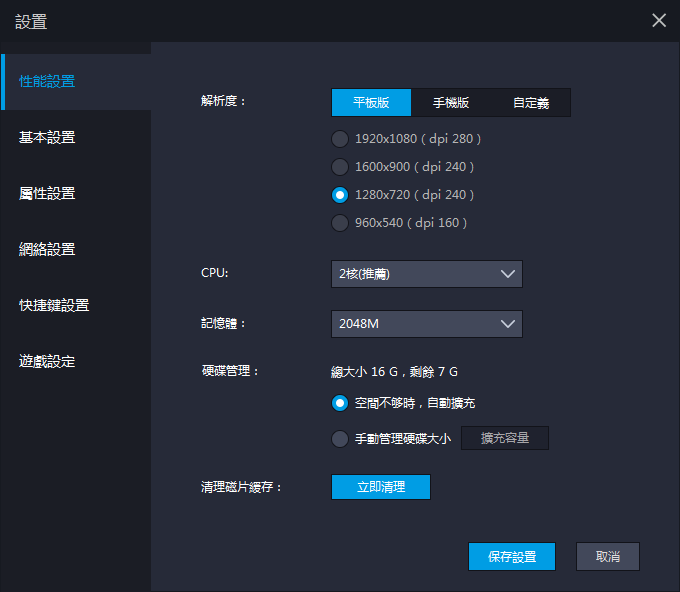This screenshot has height=592, width=680.
Task: Close the 設置 settings dialog
Action: coord(659,21)
